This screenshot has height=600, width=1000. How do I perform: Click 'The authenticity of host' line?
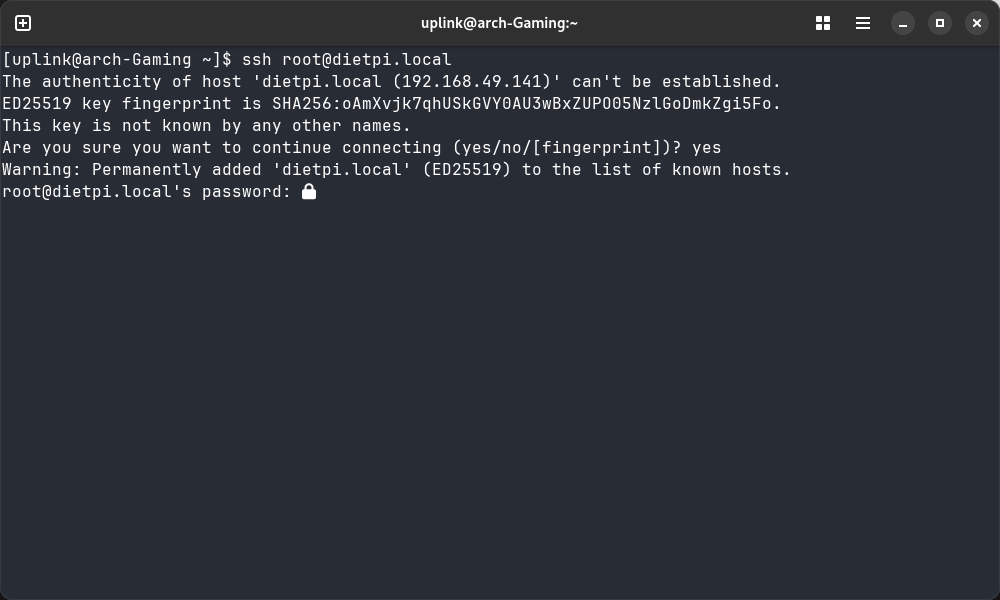[391, 82]
